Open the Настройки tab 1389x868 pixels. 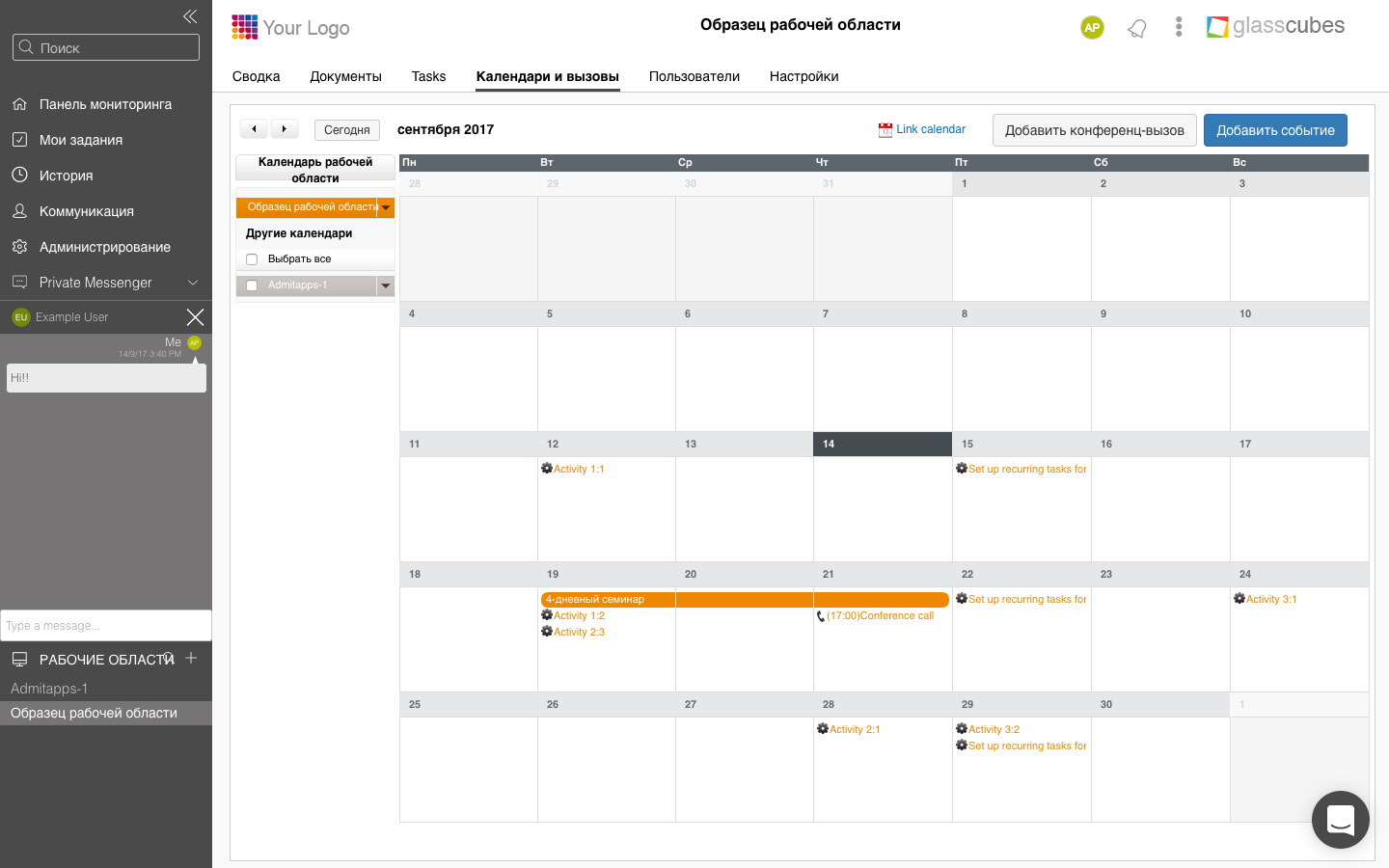803,76
